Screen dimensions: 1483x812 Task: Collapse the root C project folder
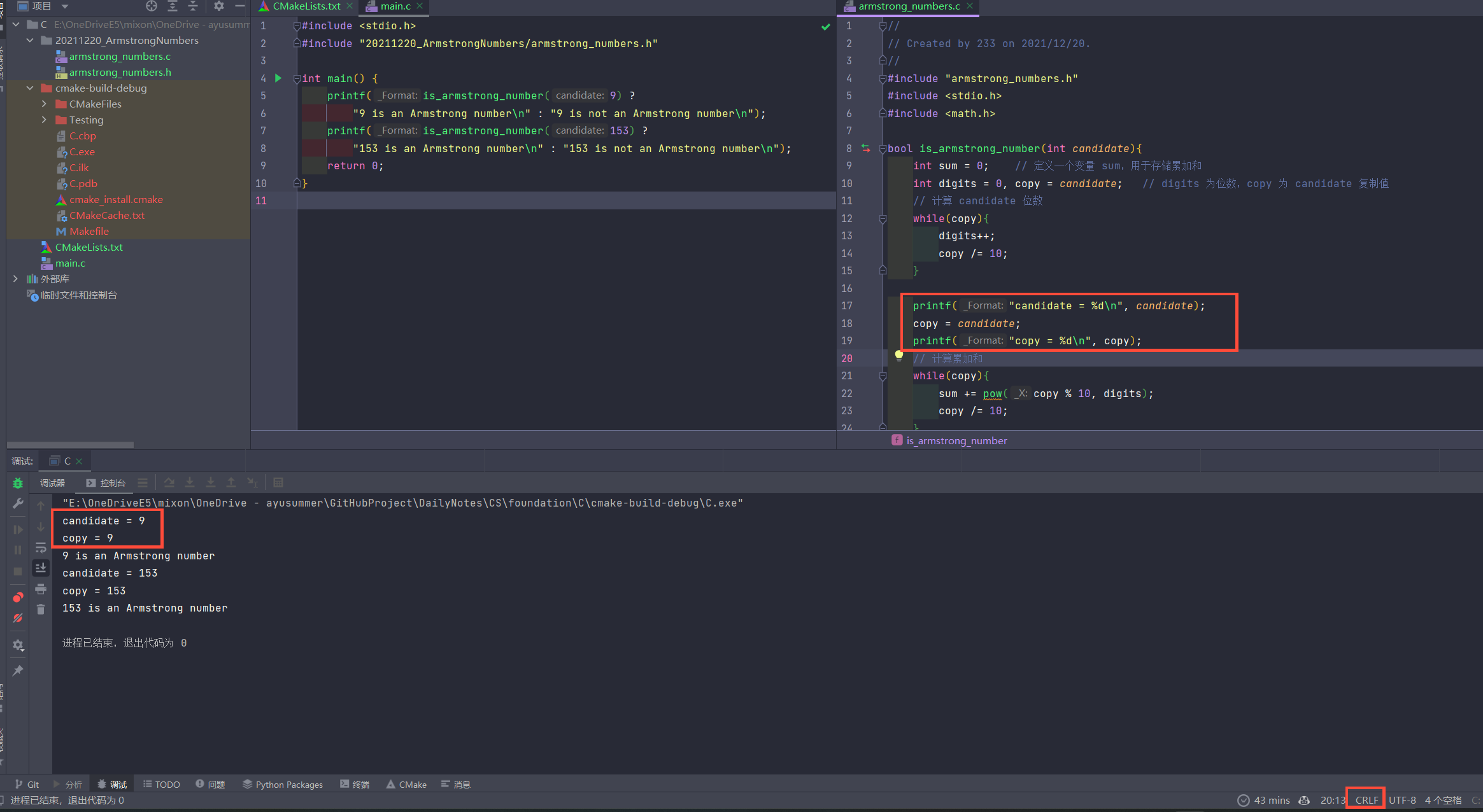pos(16,25)
